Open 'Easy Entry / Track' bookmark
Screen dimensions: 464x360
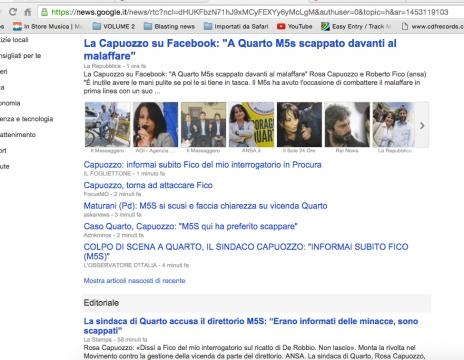356,26
